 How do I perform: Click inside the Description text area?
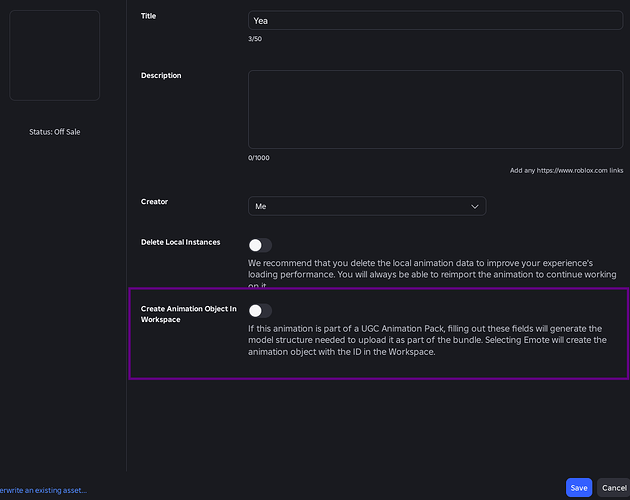tap(436, 110)
